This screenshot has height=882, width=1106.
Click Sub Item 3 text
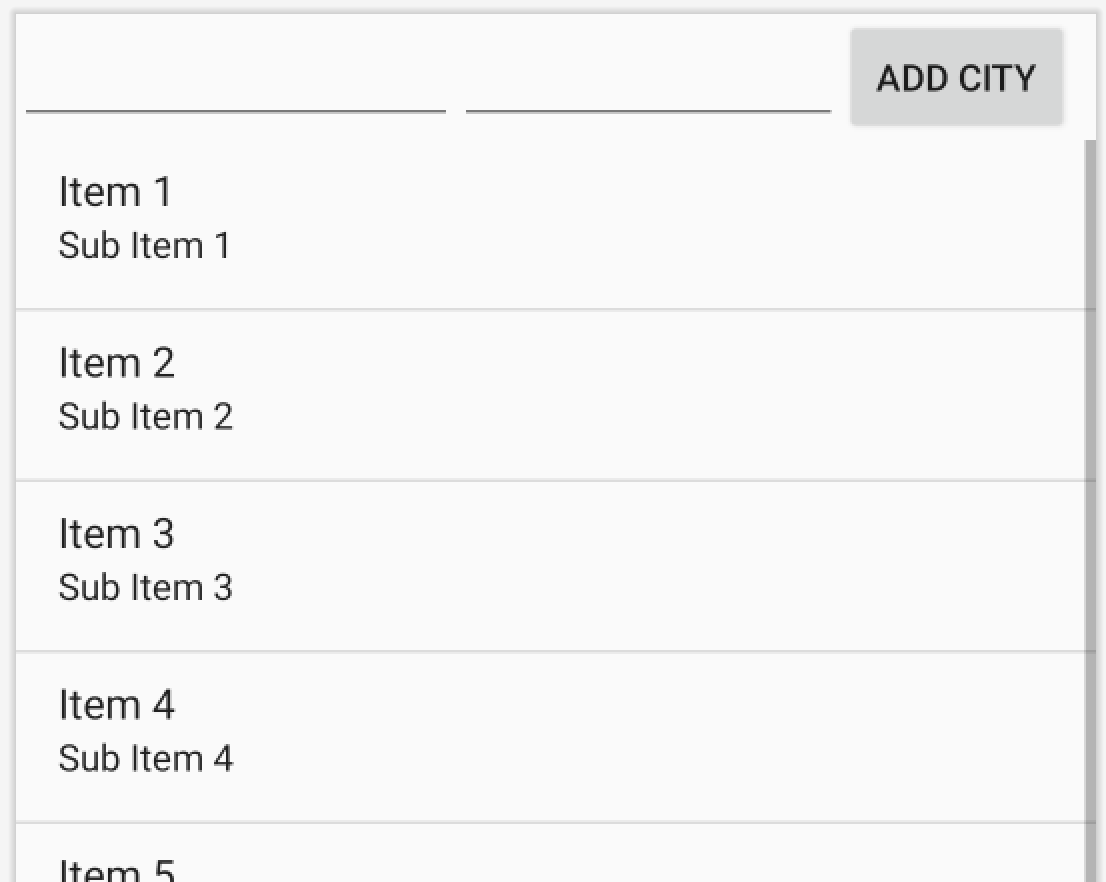pos(146,587)
